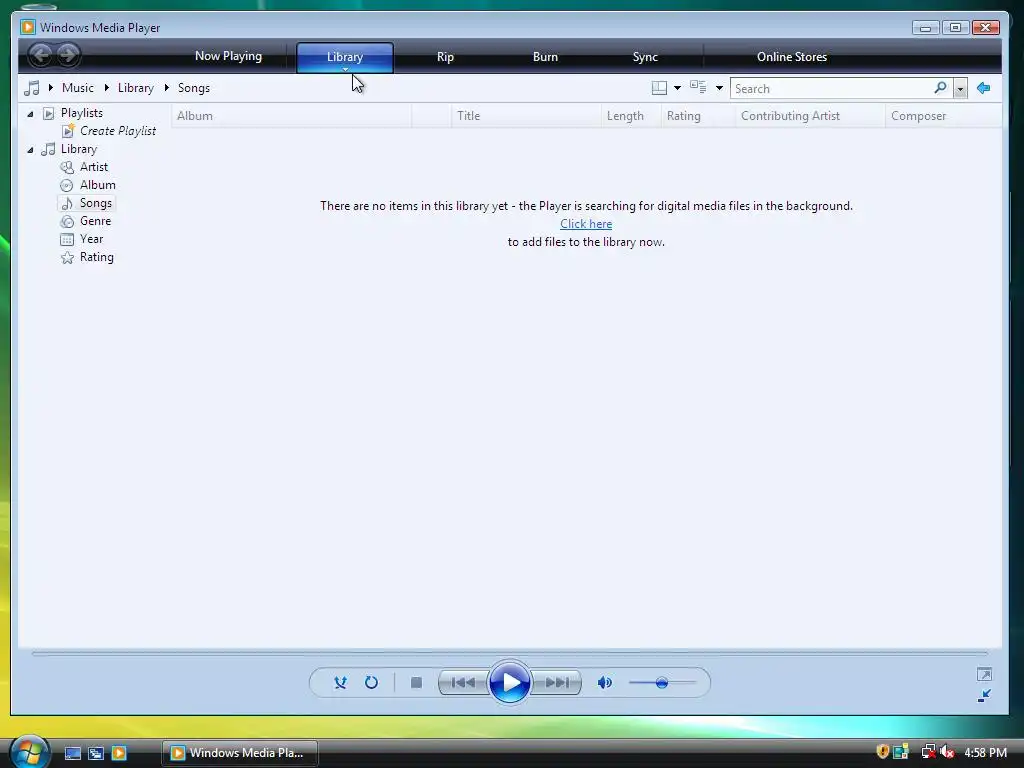
Task: Toggle shuffle playback
Action: [x=340, y=682]
